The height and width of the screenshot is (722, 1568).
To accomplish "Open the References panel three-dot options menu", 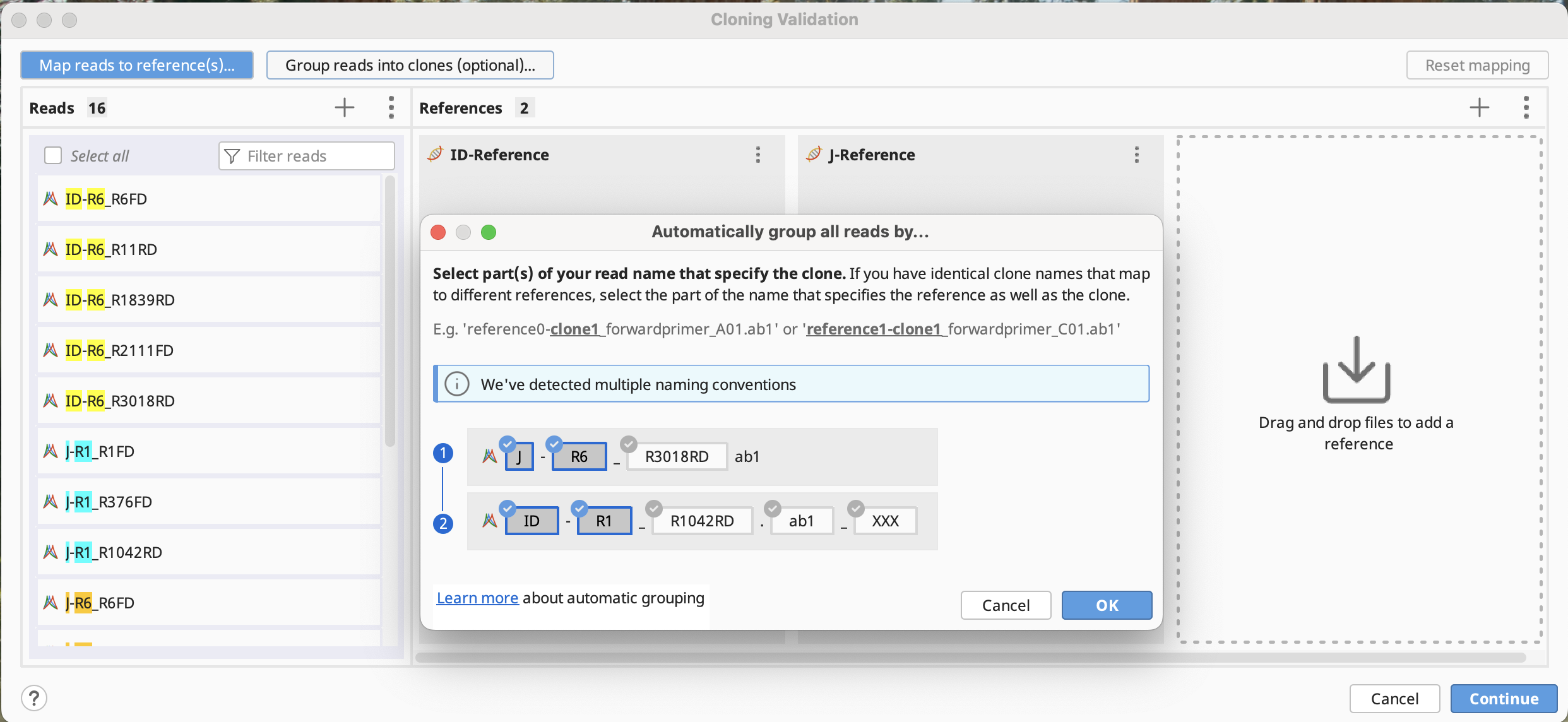I will [x=1526, y=107].
